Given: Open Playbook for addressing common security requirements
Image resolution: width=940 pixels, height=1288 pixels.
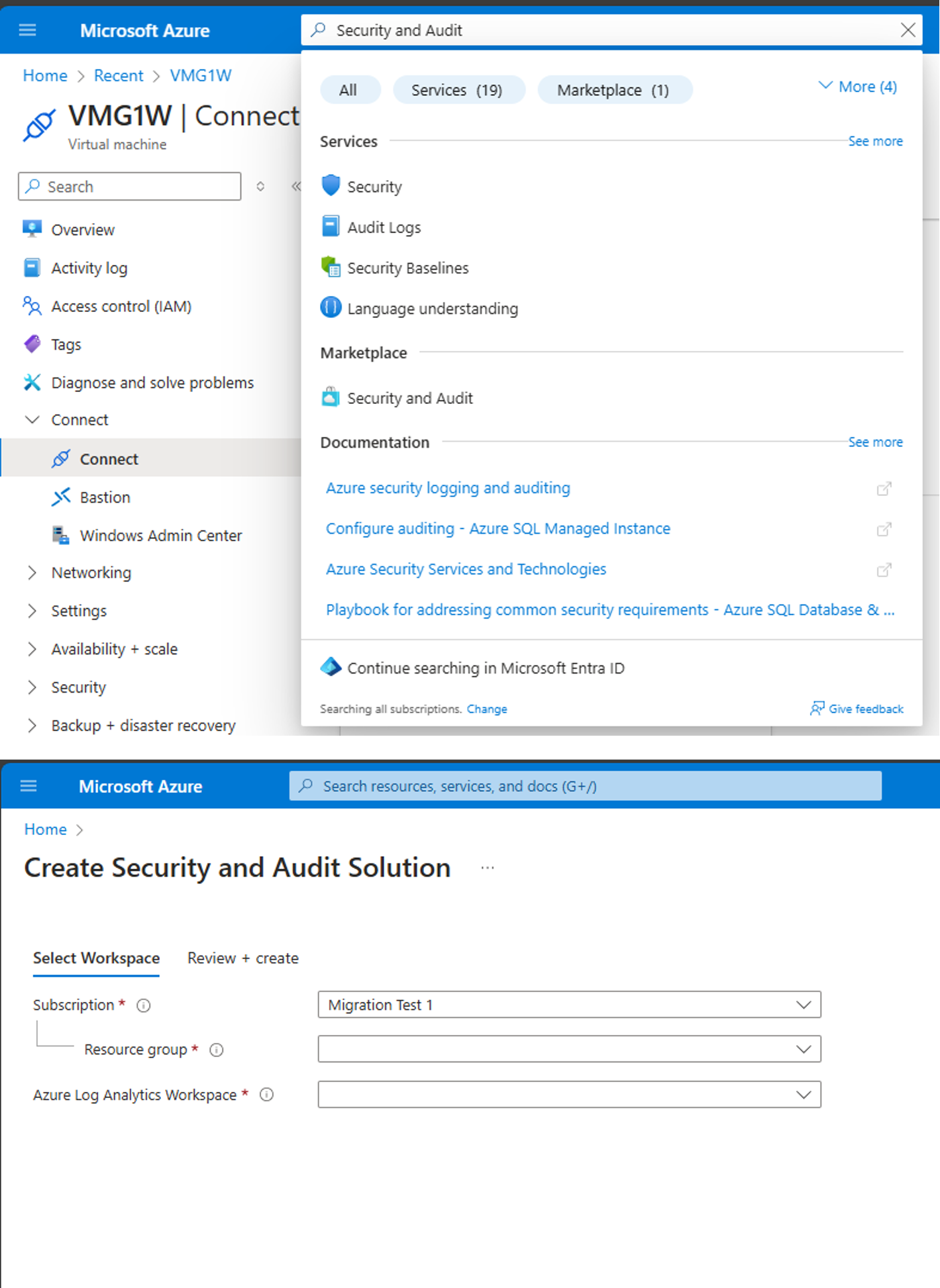Looking at the screenshot, I should 610,609.
